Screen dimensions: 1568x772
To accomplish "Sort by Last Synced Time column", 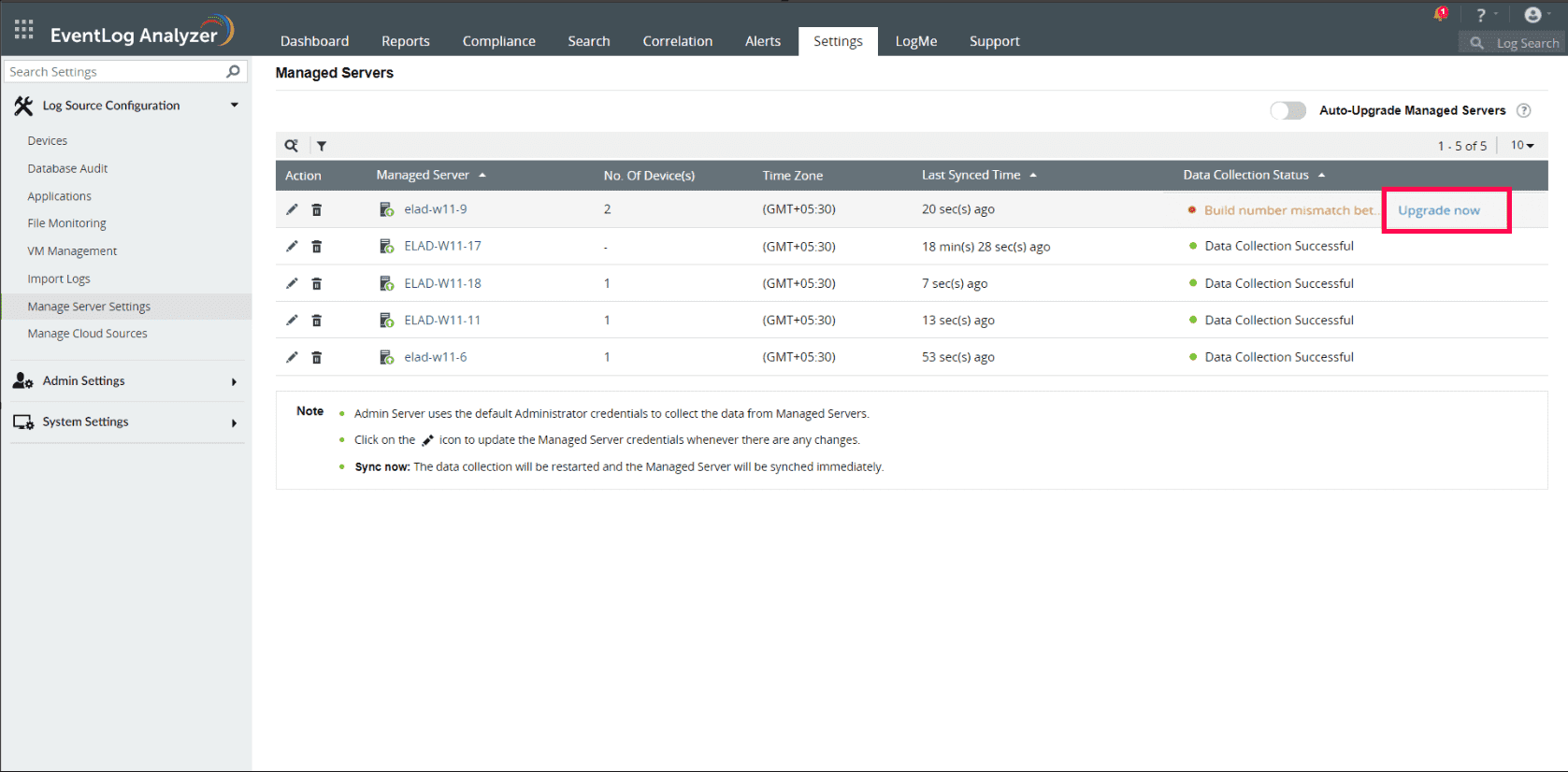I will click(x=971, y=175).
